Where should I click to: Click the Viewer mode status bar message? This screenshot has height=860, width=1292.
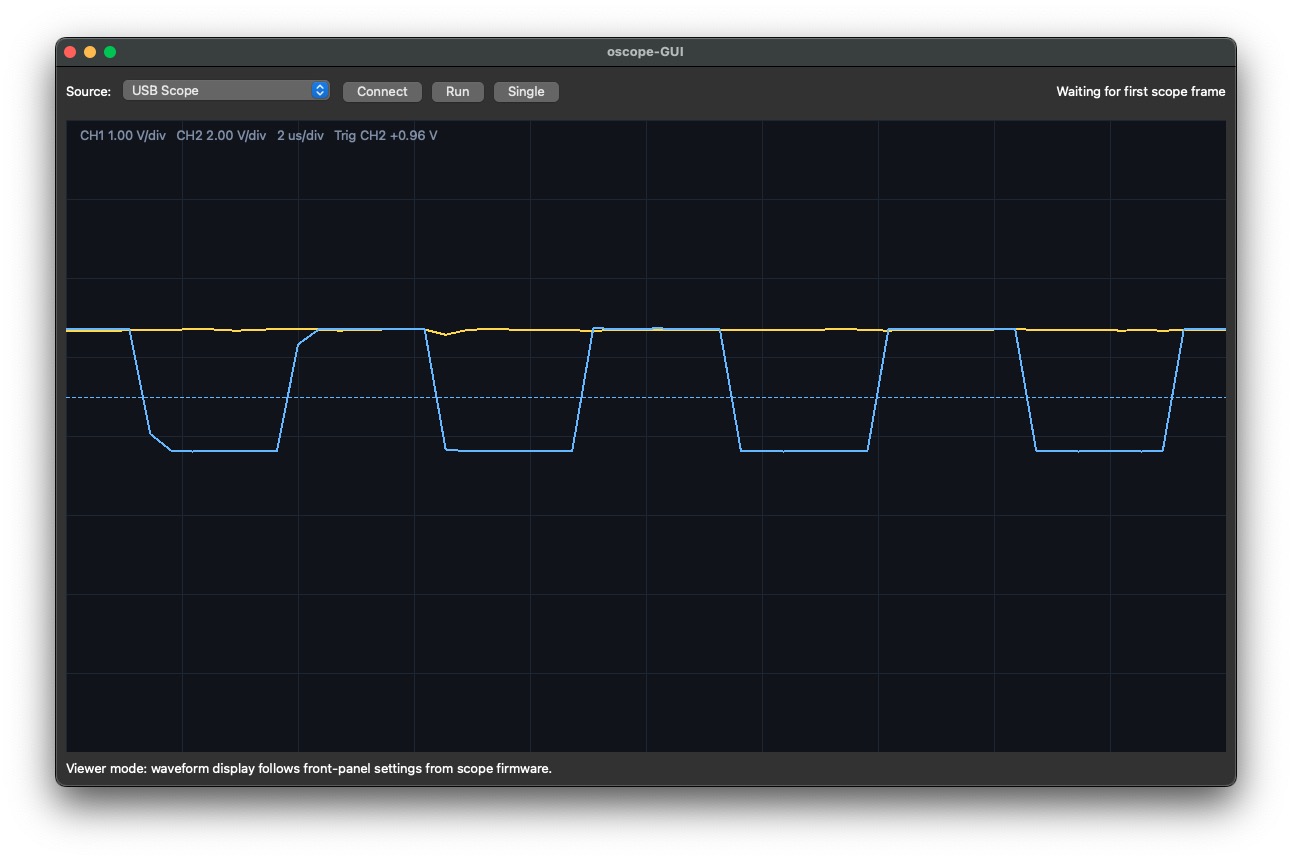pos(309,769)
